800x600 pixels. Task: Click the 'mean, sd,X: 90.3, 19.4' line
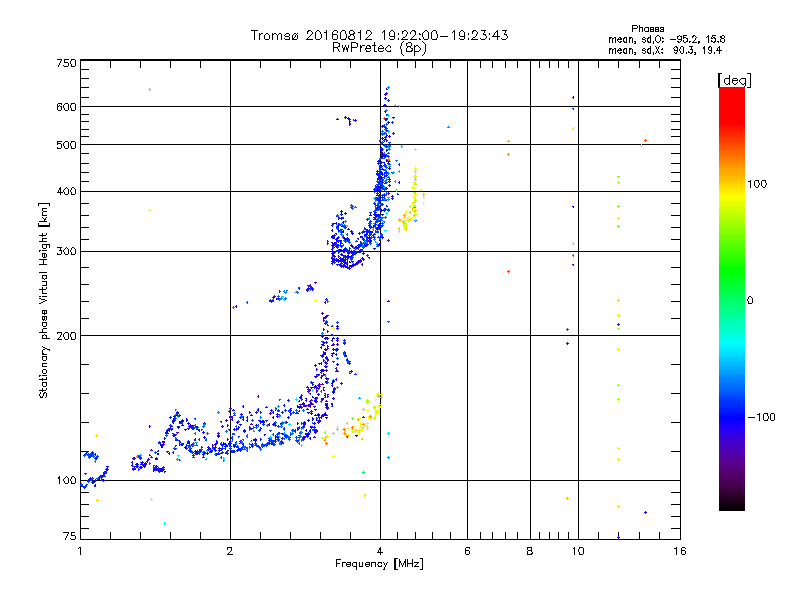665,50
